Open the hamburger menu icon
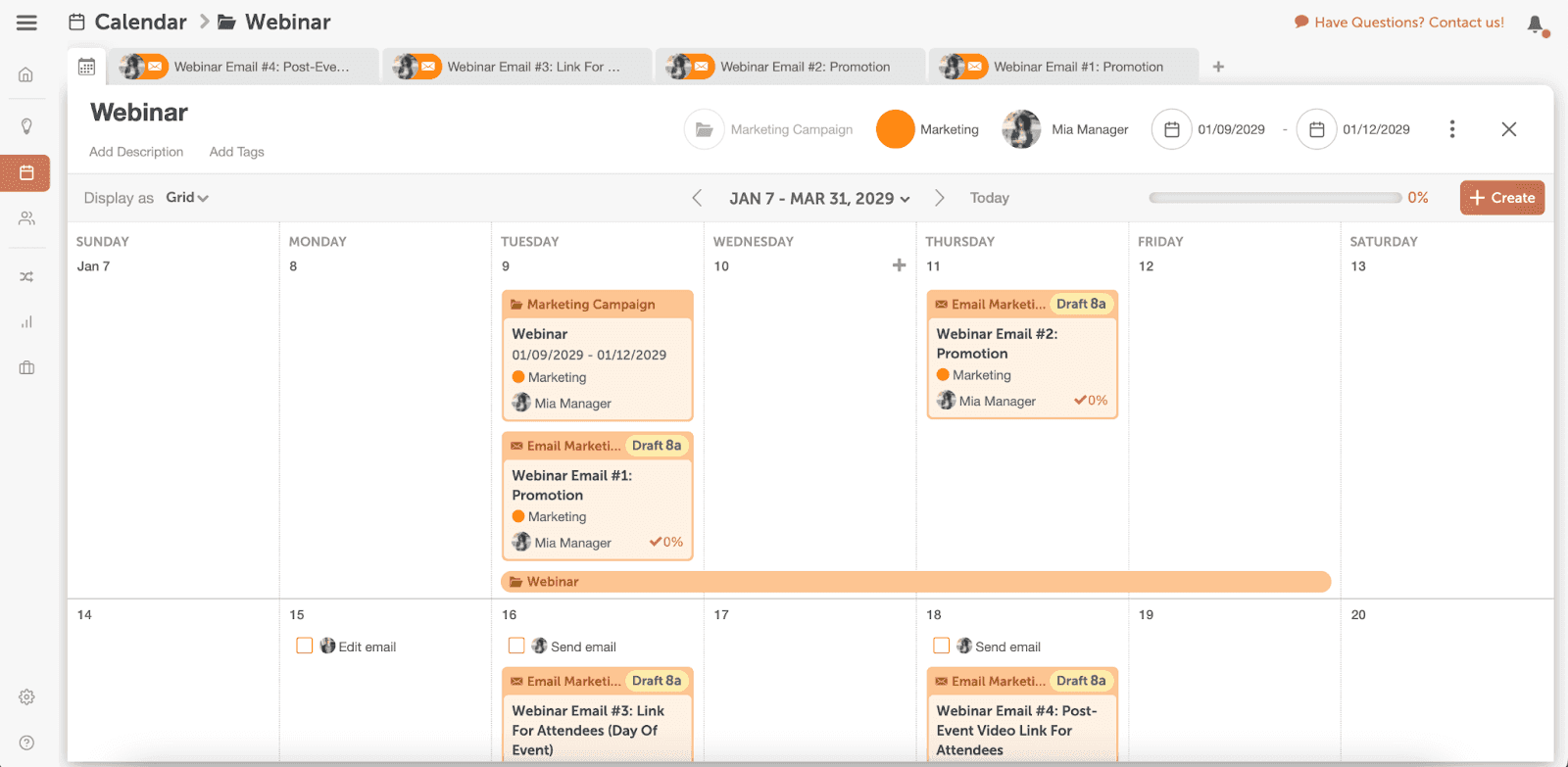The width and height of the screenshot is (1568, 767). click(x=26, y=22)
